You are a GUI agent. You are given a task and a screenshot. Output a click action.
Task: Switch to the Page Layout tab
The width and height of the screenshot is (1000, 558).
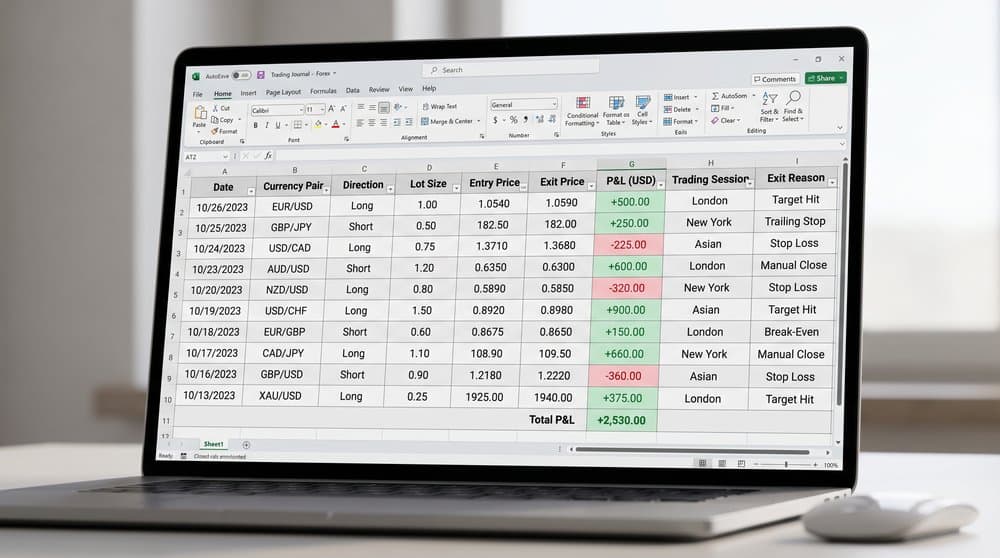pyautogui.click(x=283, y=92)
